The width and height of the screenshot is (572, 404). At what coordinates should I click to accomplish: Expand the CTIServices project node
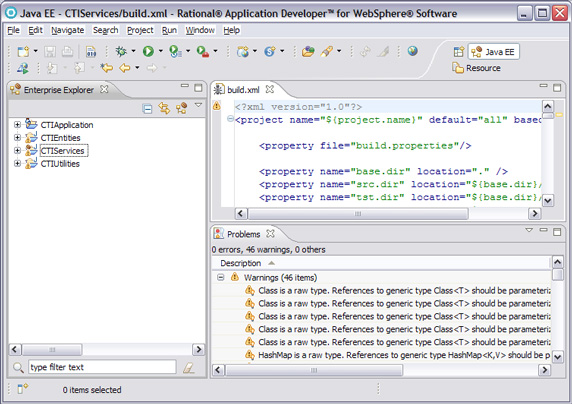pos(17,150)
